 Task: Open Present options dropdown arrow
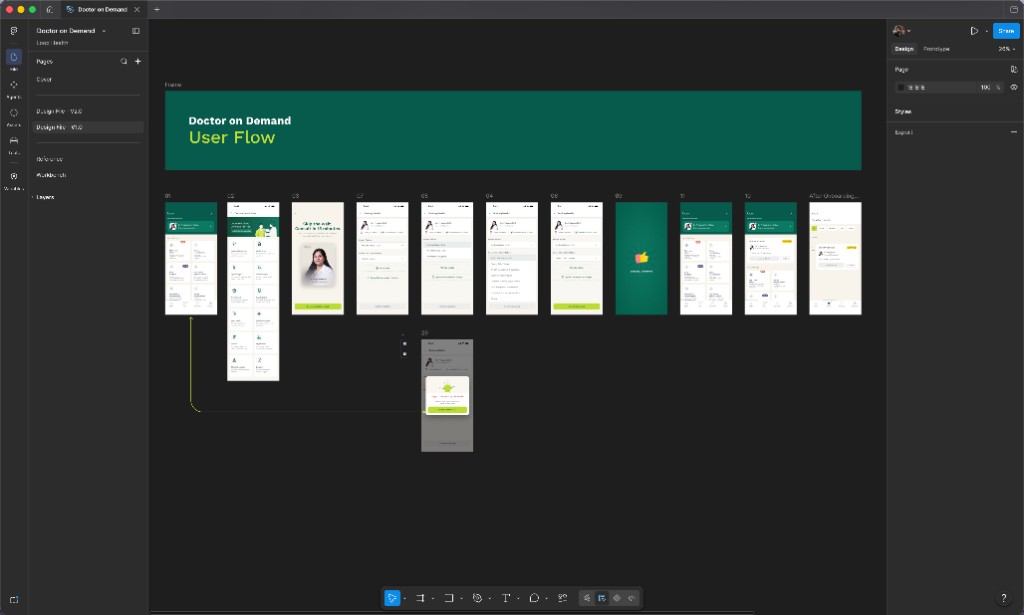(x=986, y=31)
